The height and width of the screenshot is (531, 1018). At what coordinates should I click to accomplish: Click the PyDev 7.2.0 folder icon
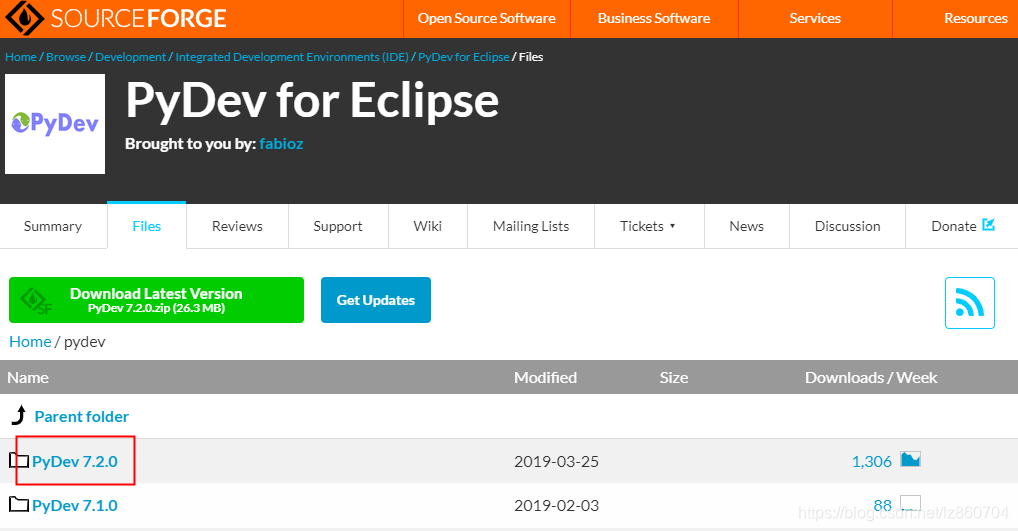19,461
